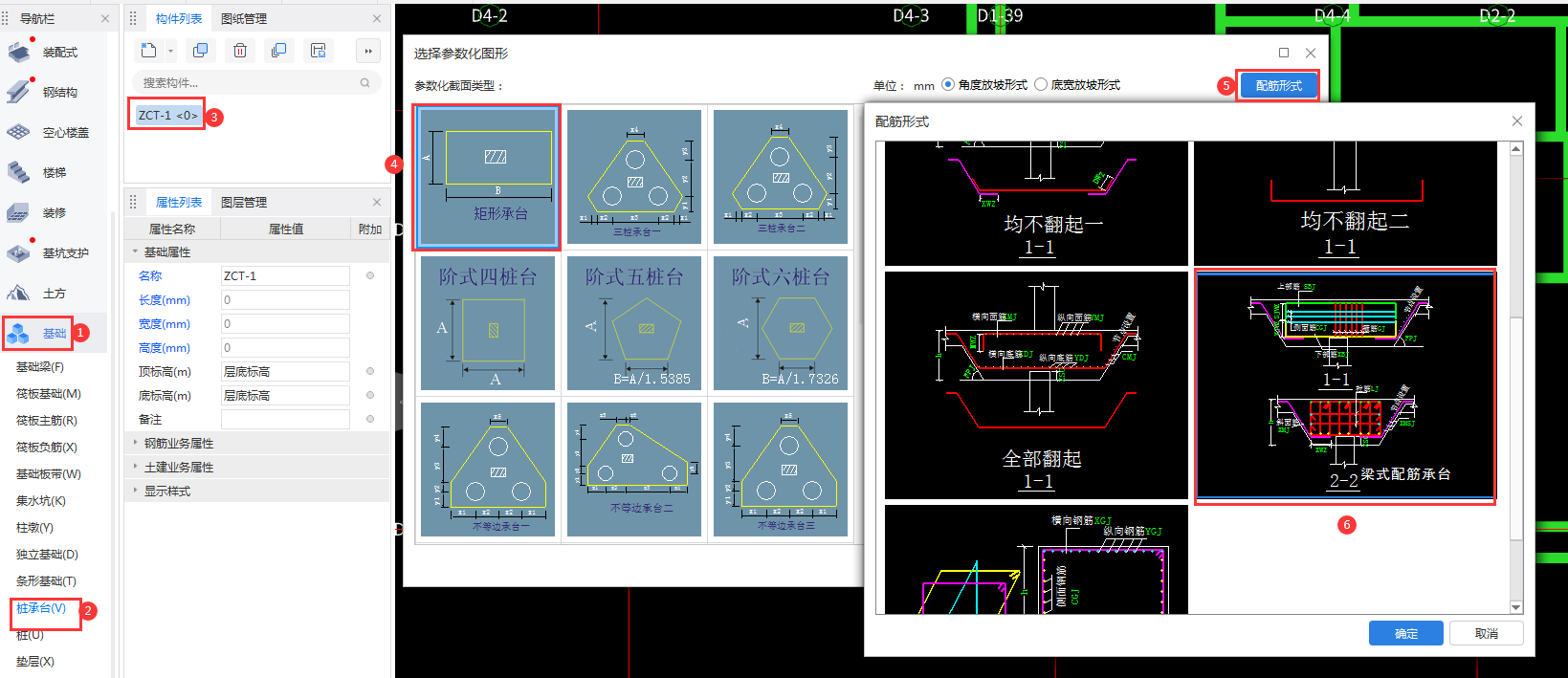Image resolution: width=1568 pixels, height=678 pixels.
Task: Click scroll-down arrow in 配筋形式 list
Action: tap(1515, 607)
